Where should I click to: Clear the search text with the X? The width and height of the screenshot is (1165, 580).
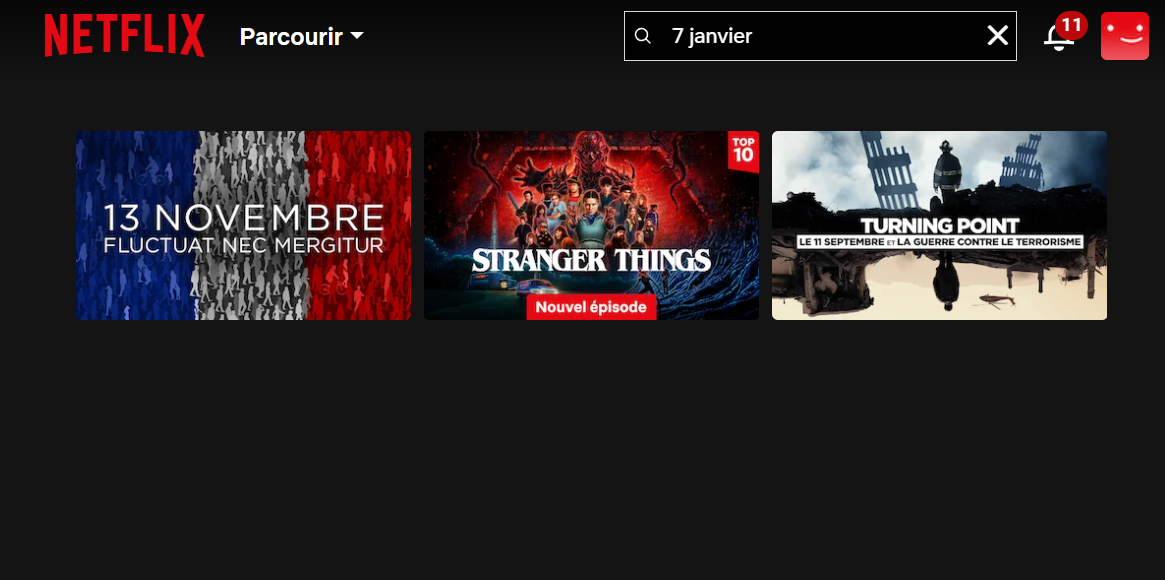(x=997, y=35)
